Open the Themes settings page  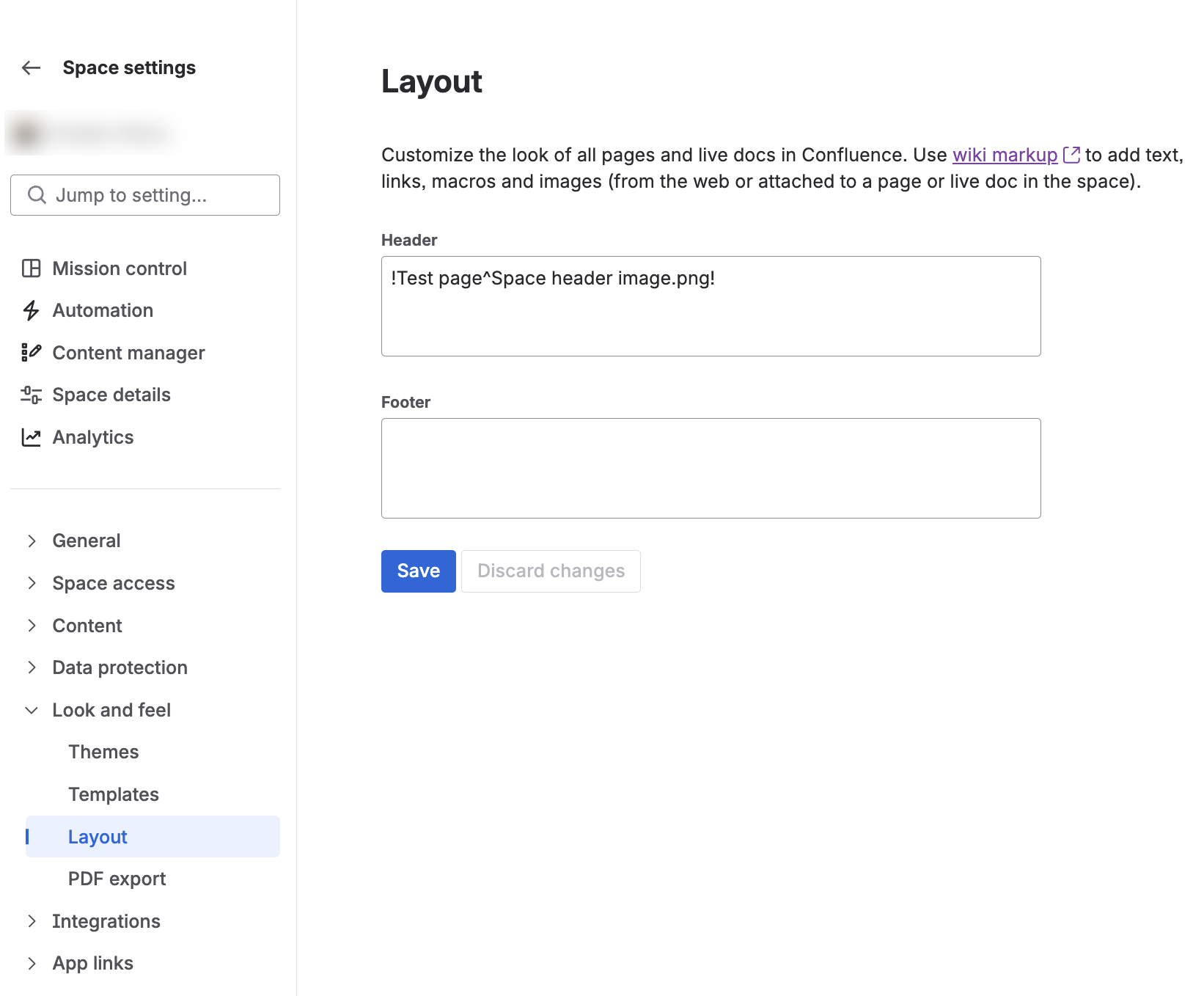click(103, 752)
